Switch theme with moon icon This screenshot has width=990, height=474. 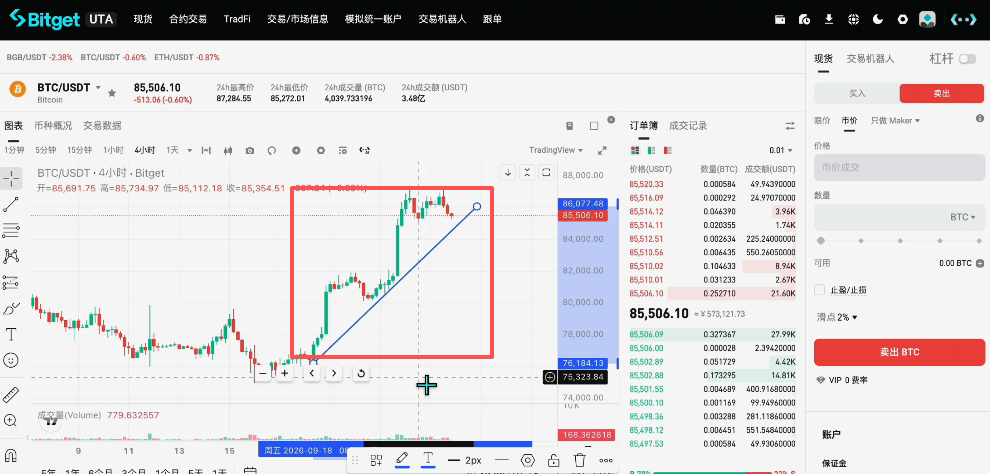pyautogui.click(x=878, y=19)
